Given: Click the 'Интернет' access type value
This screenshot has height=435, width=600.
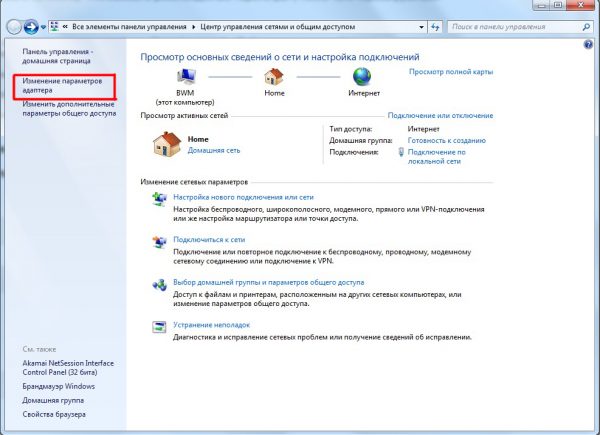Looking at the screenshot, I should click(x=423, y=129).
